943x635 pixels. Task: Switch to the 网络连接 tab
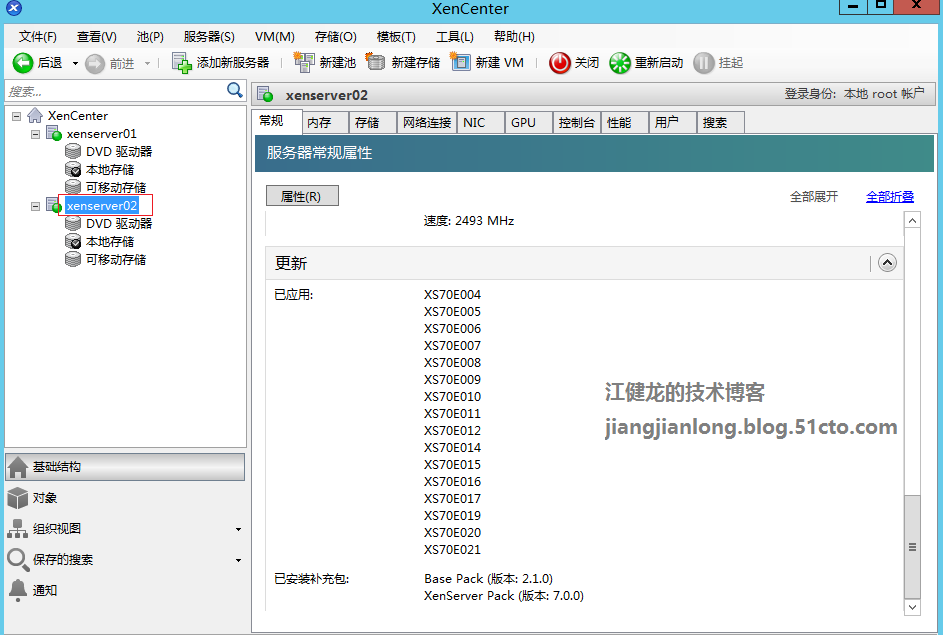426,123
